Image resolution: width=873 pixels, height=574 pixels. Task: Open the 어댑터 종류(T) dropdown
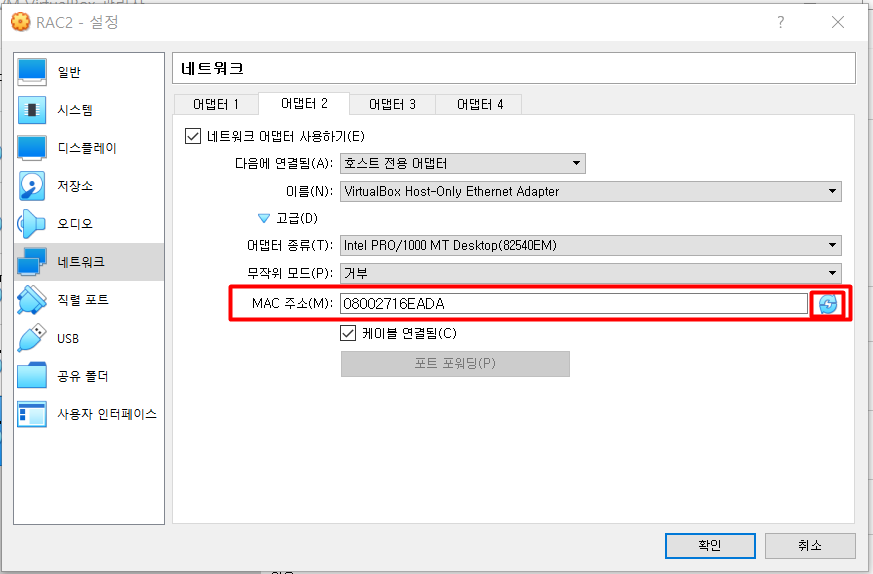(x=591, y=245)
